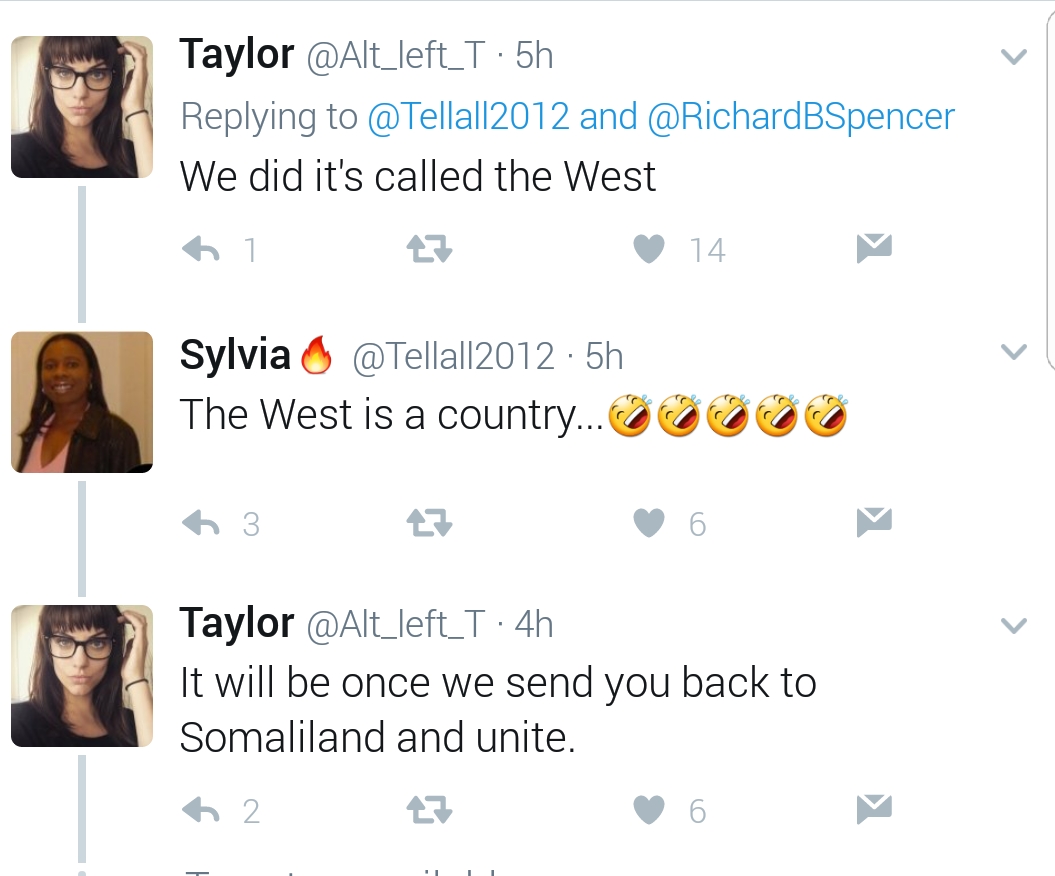Reply to Taylor's Somaliland tweet

coord(201,810)
